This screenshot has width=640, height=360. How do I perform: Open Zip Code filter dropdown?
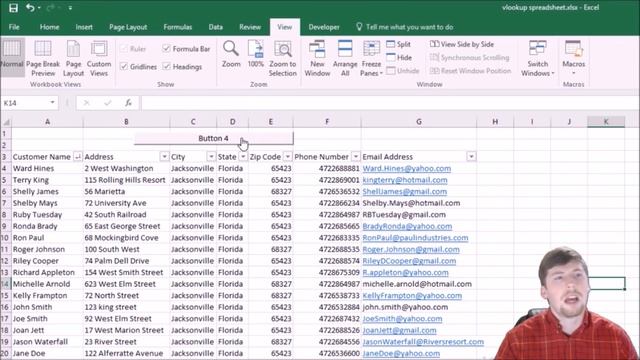pos(287,157)
